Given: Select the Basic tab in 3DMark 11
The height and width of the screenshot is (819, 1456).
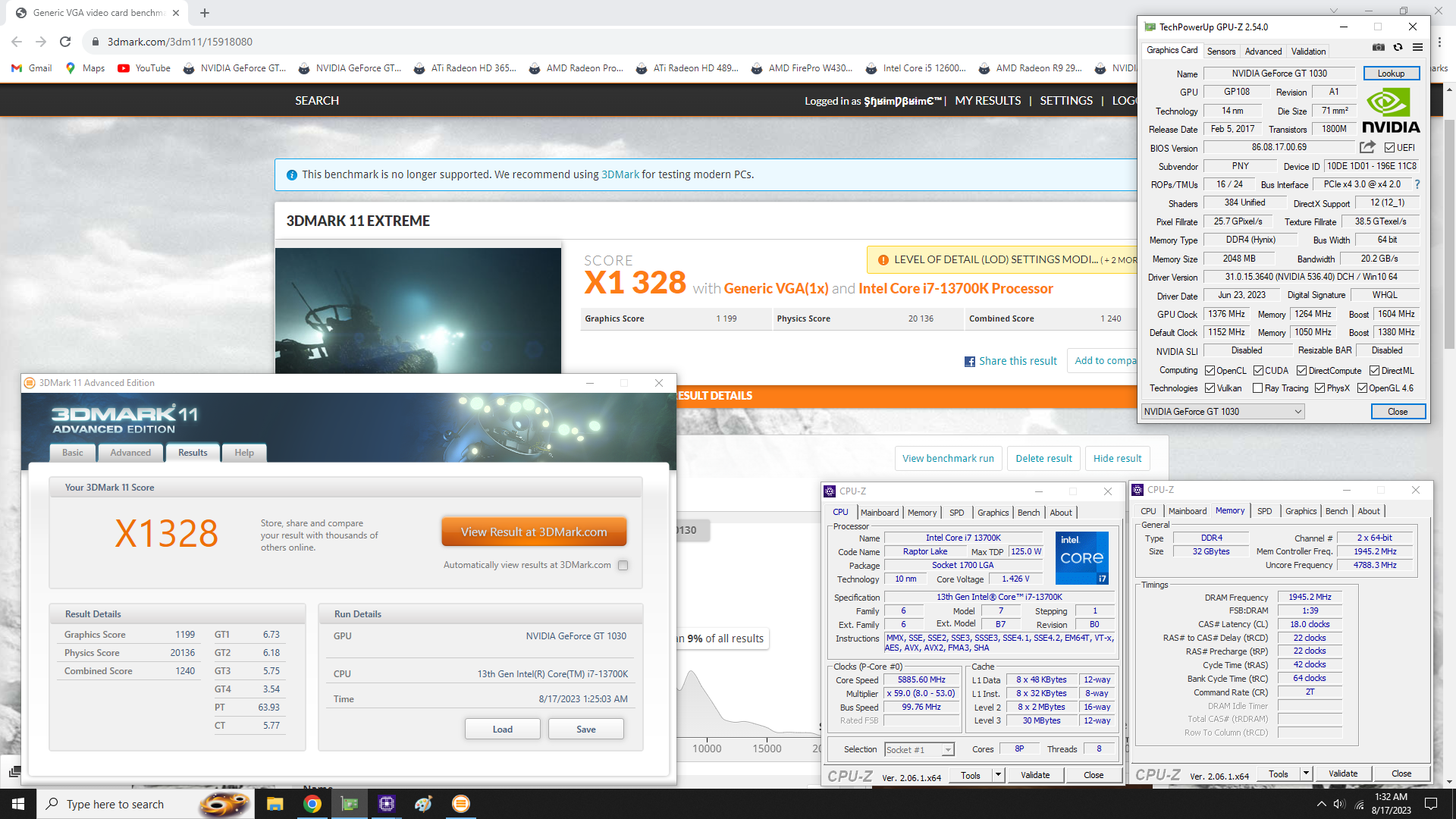Looking at the screenshot, I should click(73, 453).
